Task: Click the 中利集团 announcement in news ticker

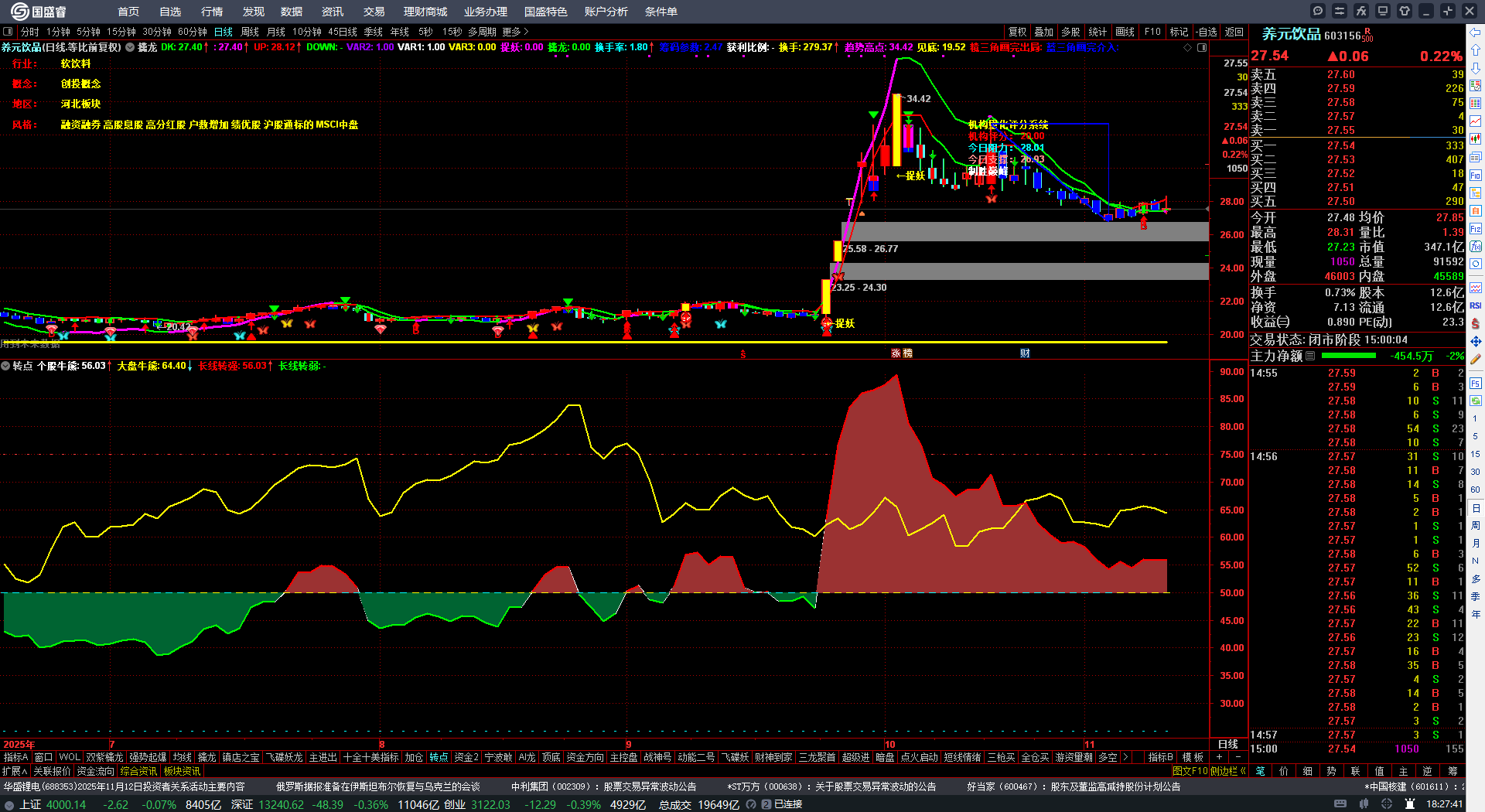Action: click(x=603, y=786)
